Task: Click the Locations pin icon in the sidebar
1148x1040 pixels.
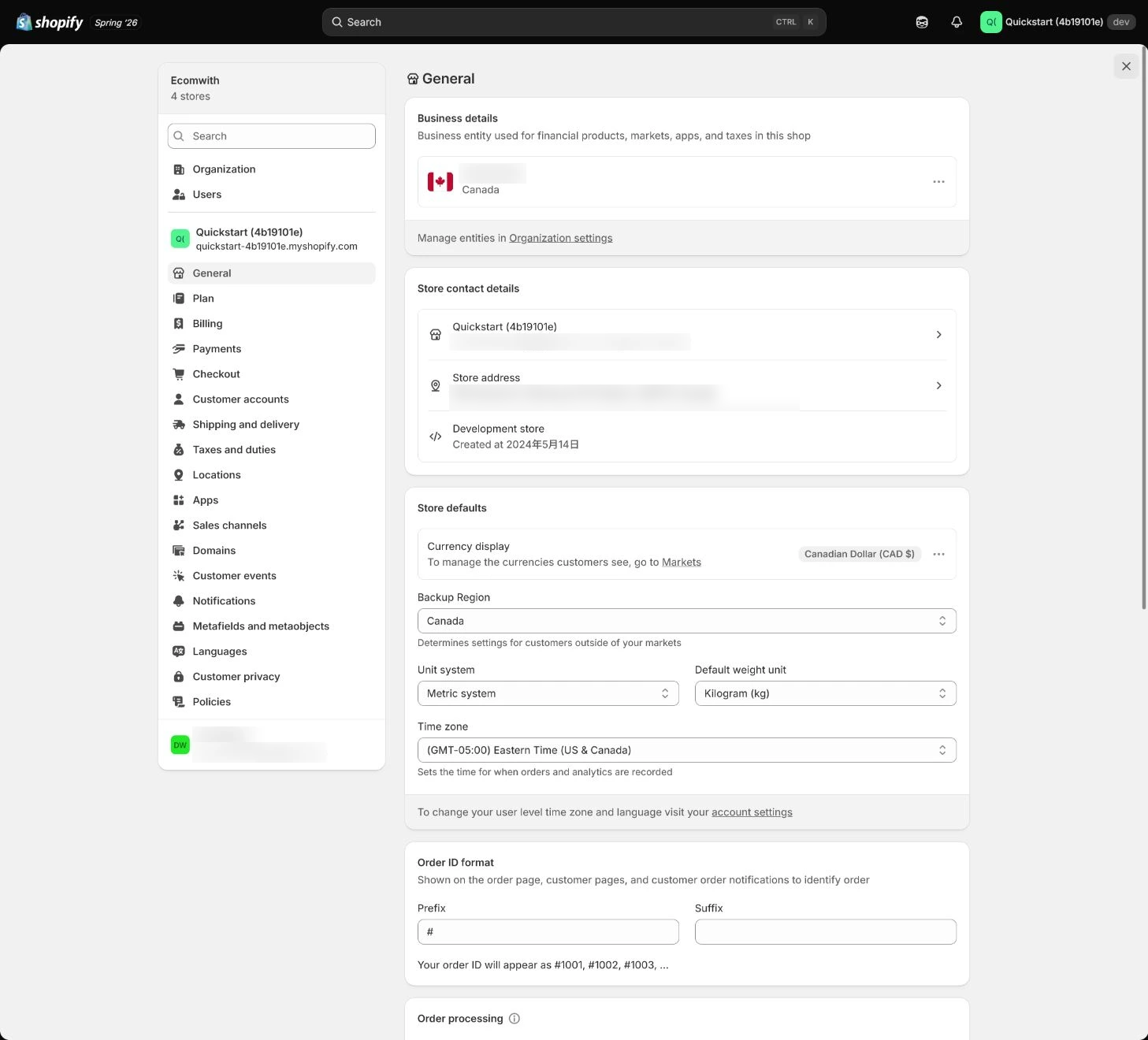Action: [179, 475]
